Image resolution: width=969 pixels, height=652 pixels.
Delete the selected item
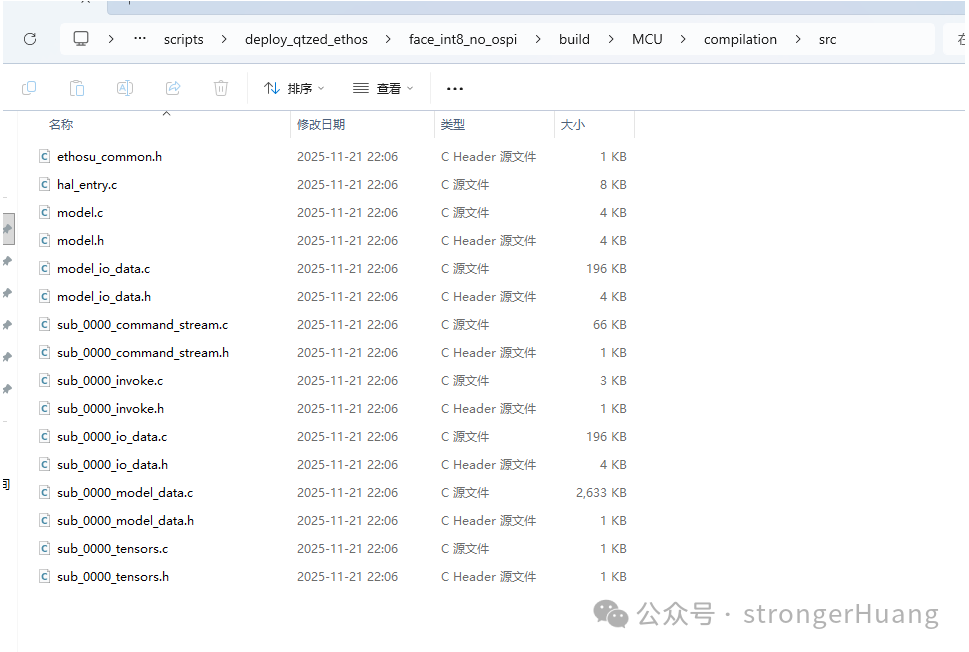click(220, 88)
